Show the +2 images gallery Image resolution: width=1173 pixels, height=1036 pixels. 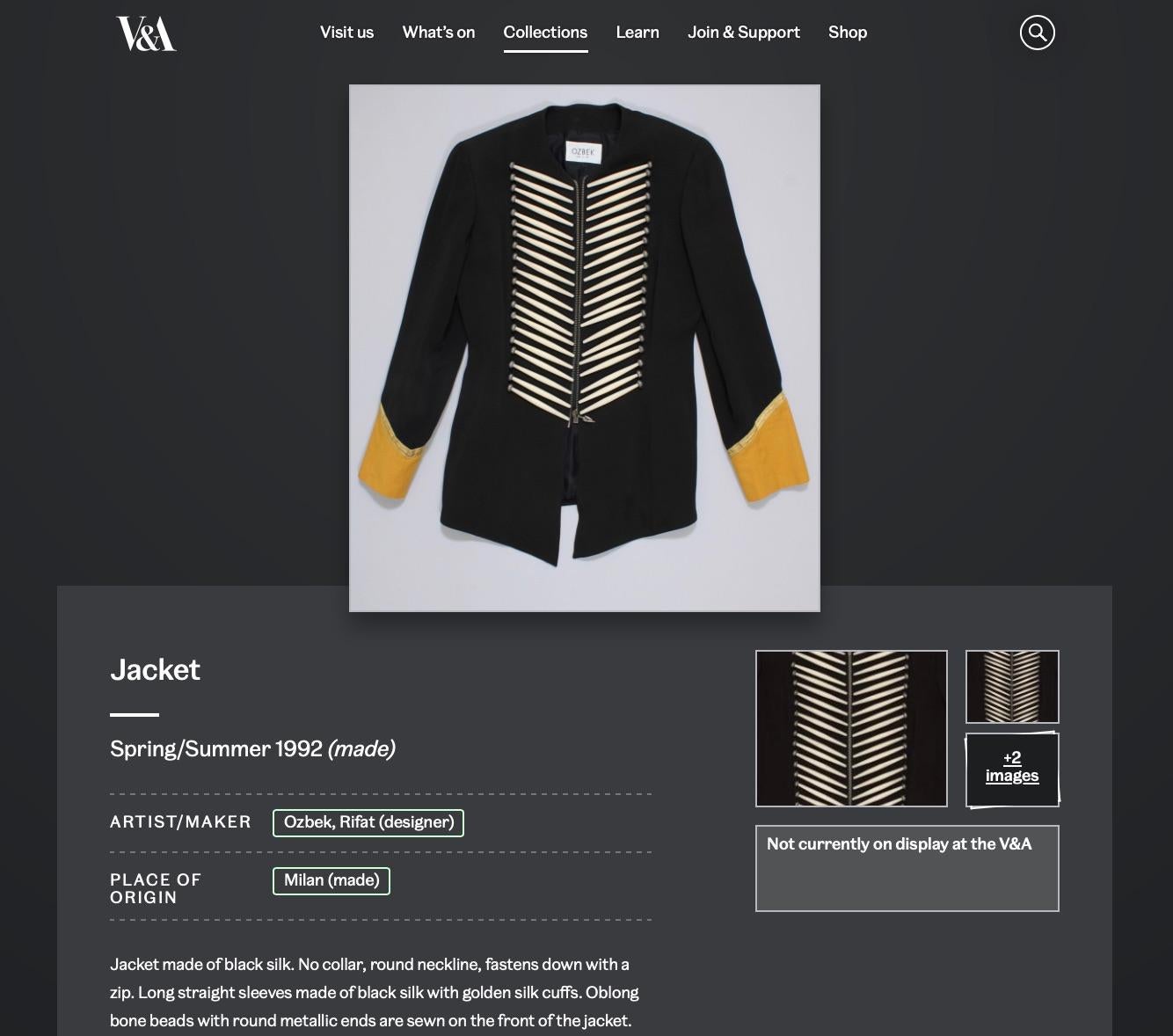coord(1012,769)
